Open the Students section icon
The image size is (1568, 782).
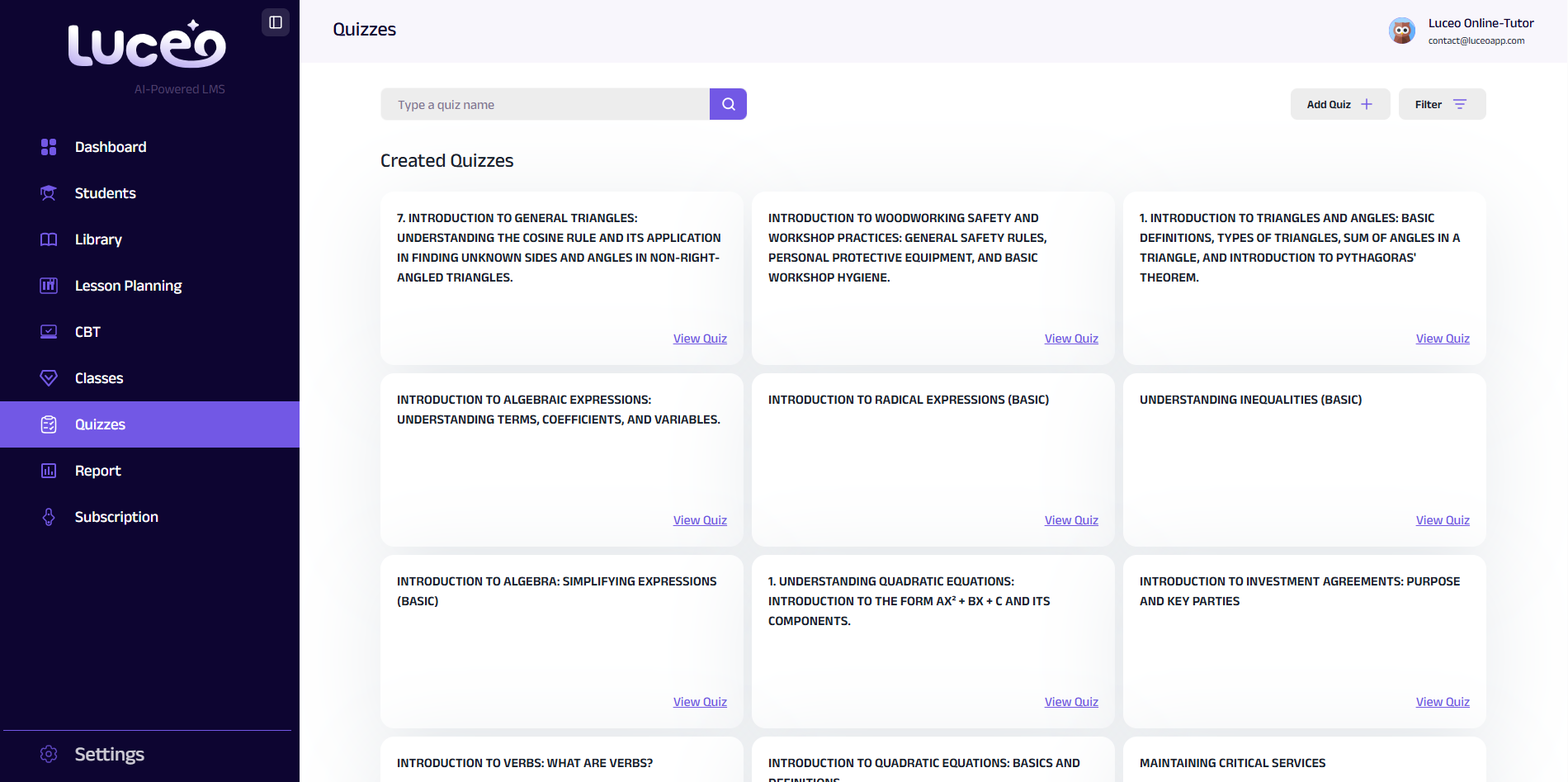pos(49,192)
